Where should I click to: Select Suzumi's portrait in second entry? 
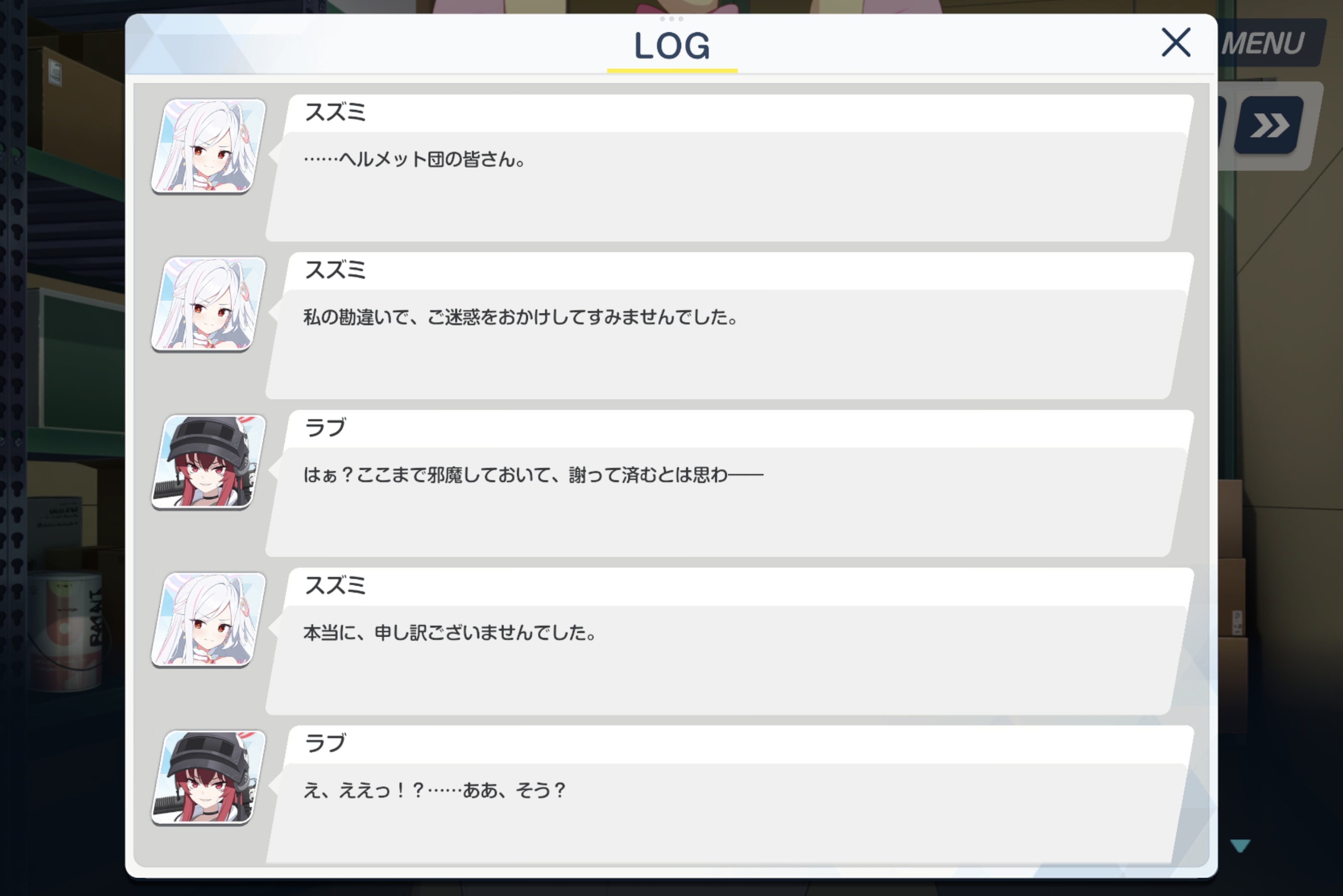[x=209, y=304]
